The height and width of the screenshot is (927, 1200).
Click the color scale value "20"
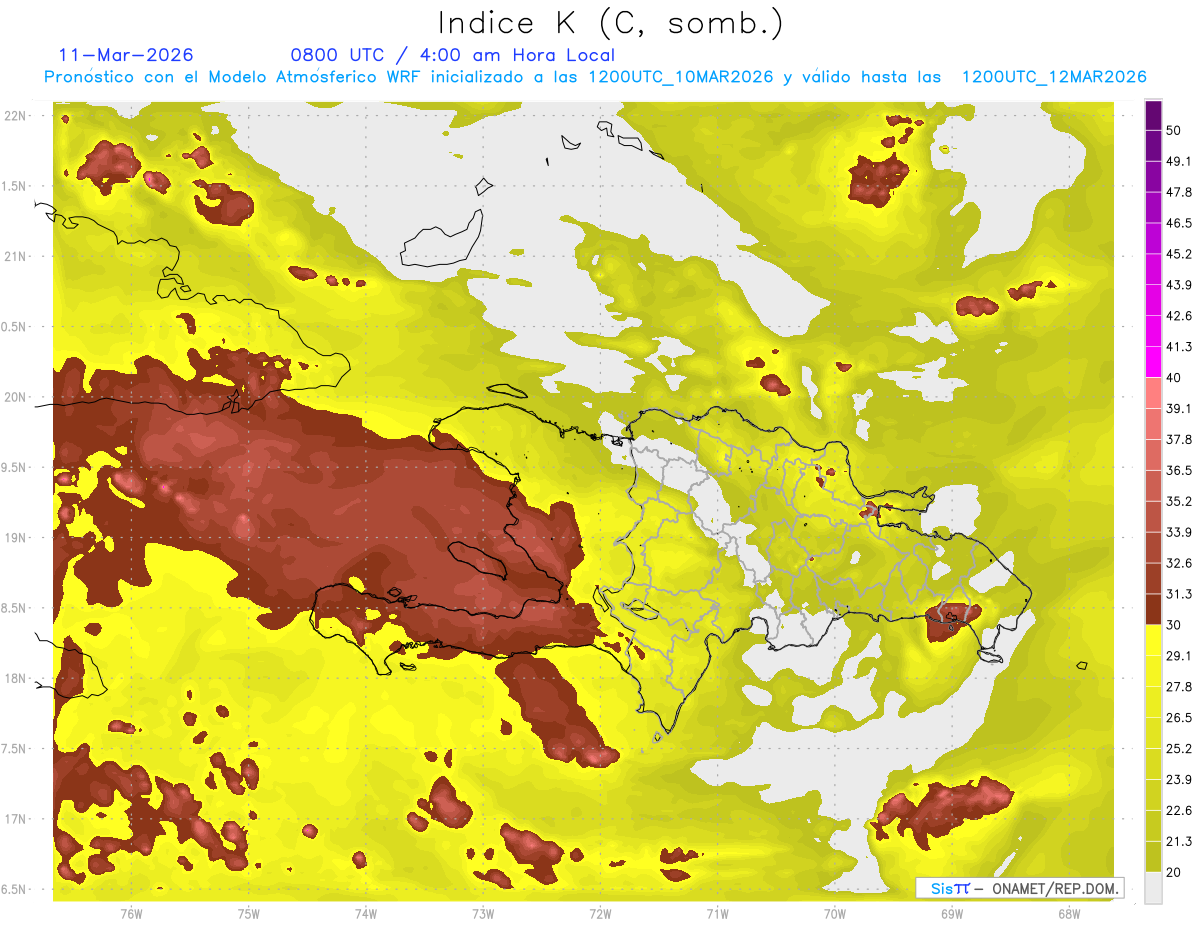1173,872
